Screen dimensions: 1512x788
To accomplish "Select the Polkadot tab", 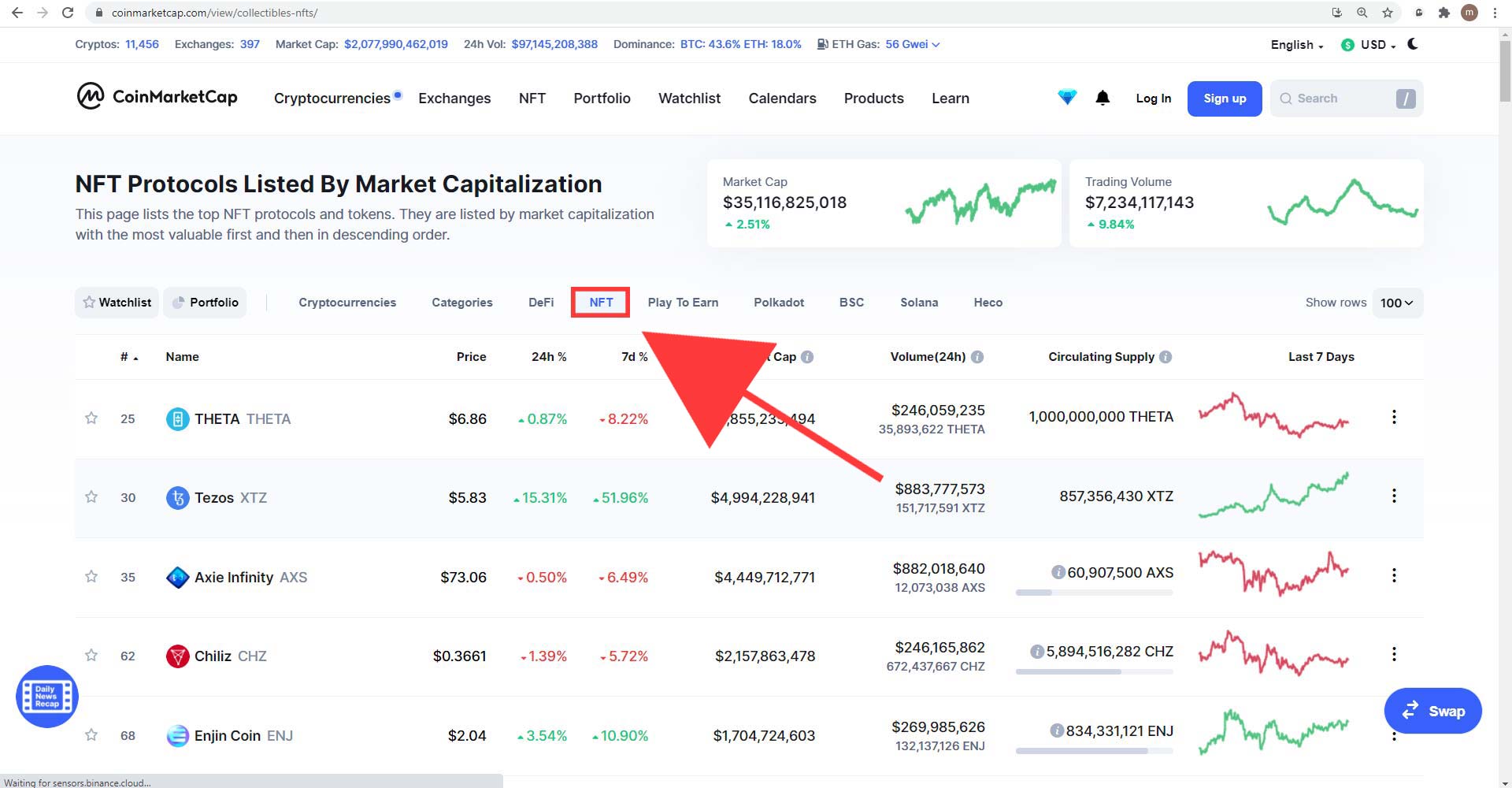I will pos(779,303).
